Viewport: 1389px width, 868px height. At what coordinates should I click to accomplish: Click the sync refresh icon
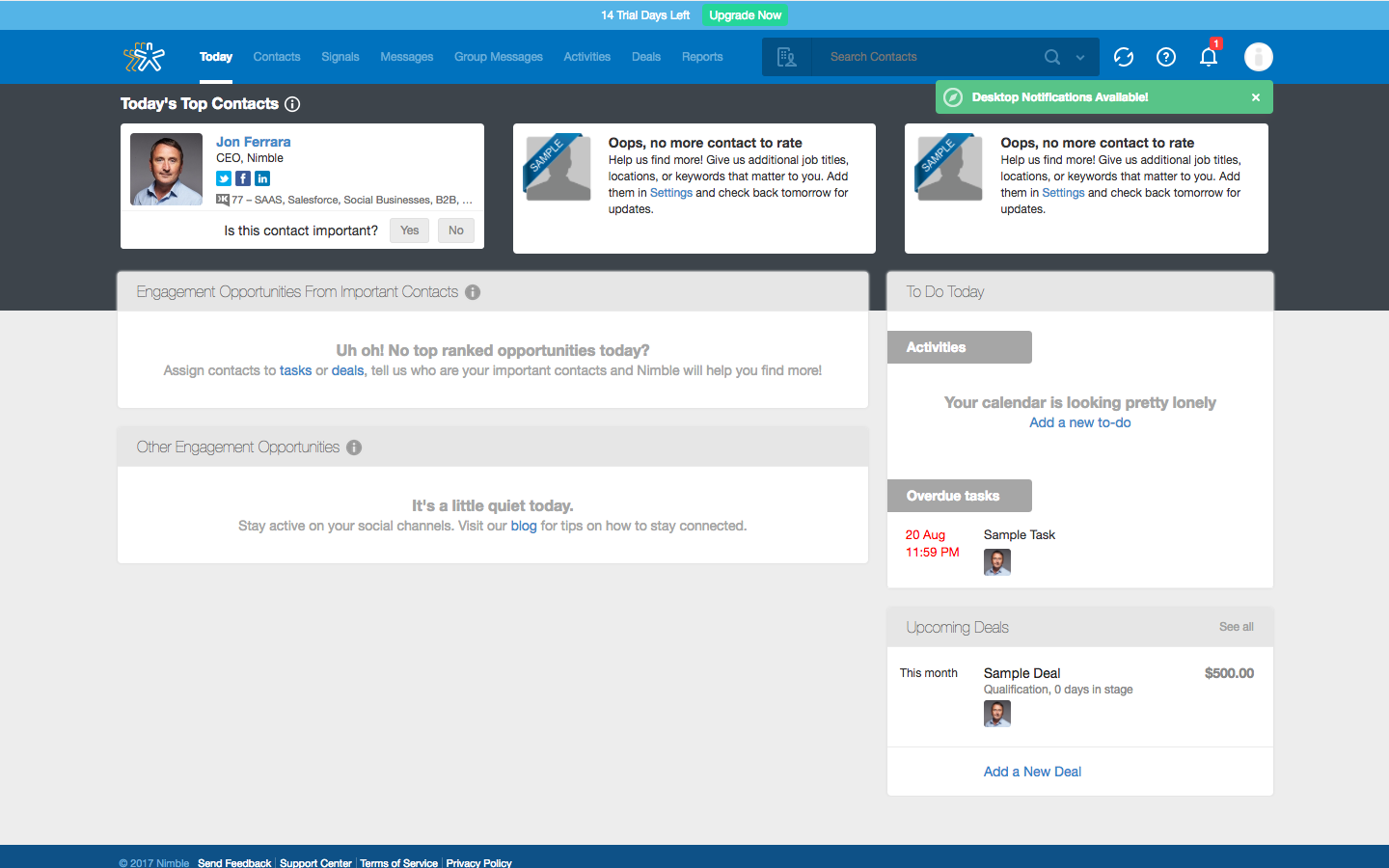pyautogui.click(x=1124, y=57)
